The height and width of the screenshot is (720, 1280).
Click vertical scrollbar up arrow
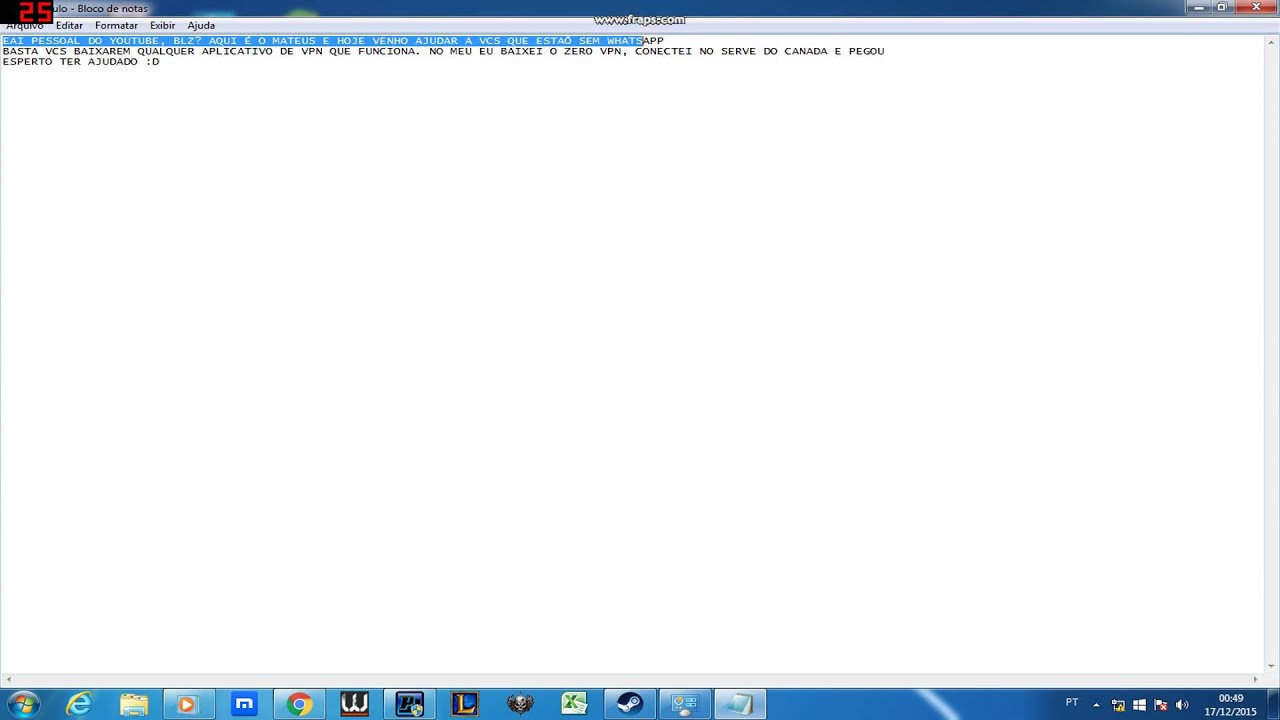click(1272, 41)
